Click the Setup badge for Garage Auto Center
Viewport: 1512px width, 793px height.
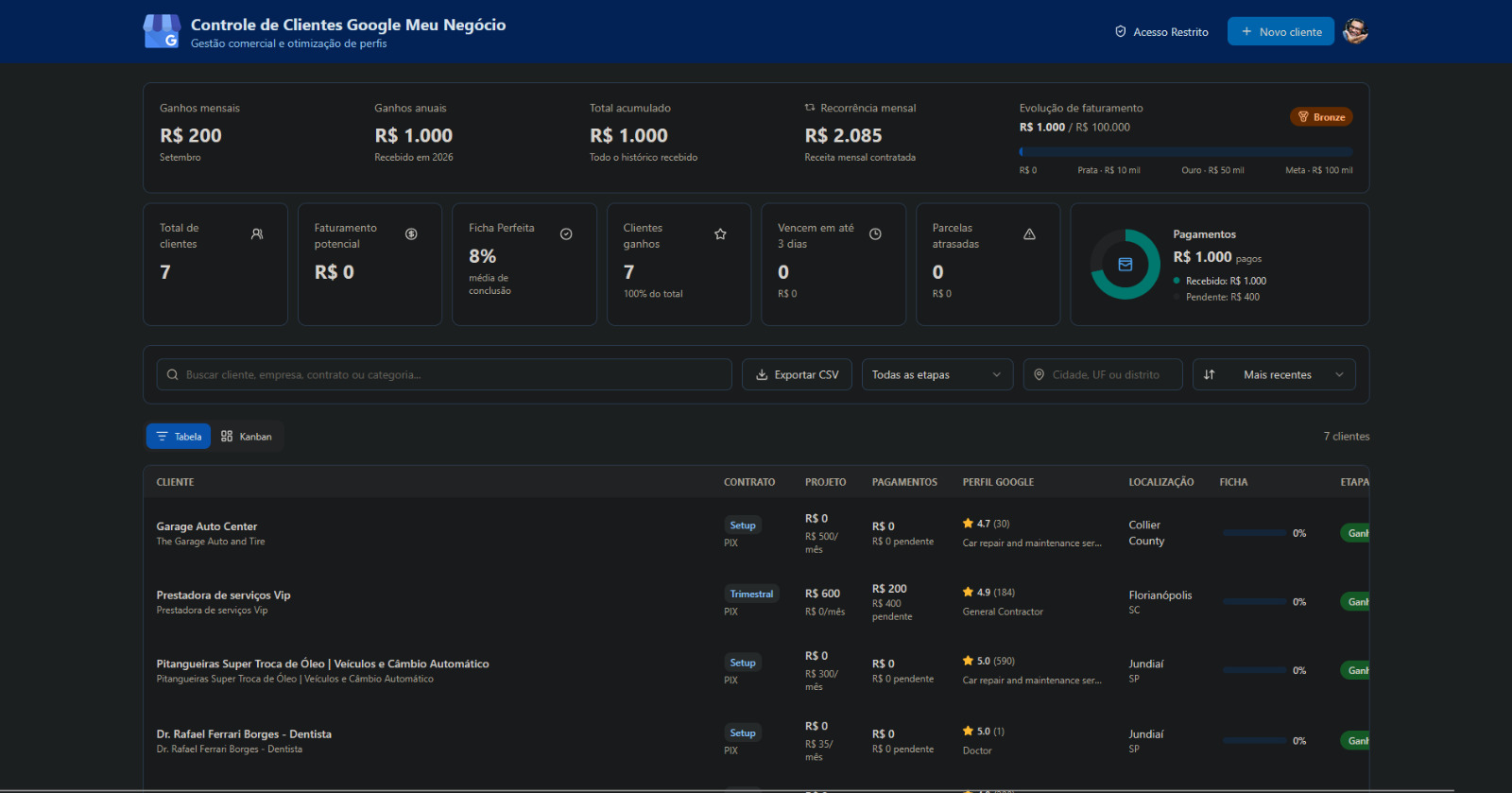743,526
